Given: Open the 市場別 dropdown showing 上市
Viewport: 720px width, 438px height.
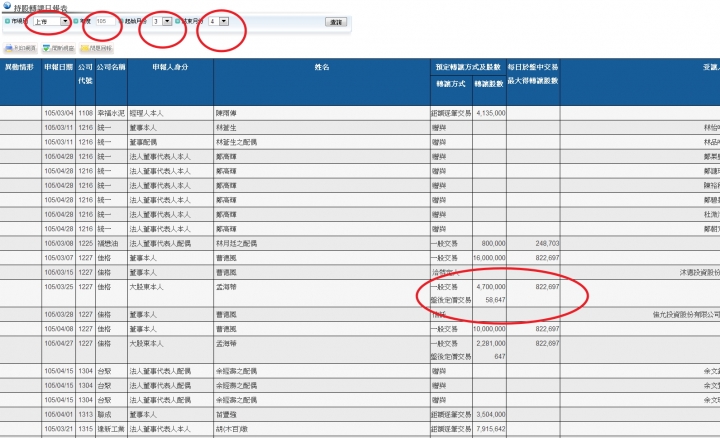Looking at the screenshot, I should tap(51, 21).
